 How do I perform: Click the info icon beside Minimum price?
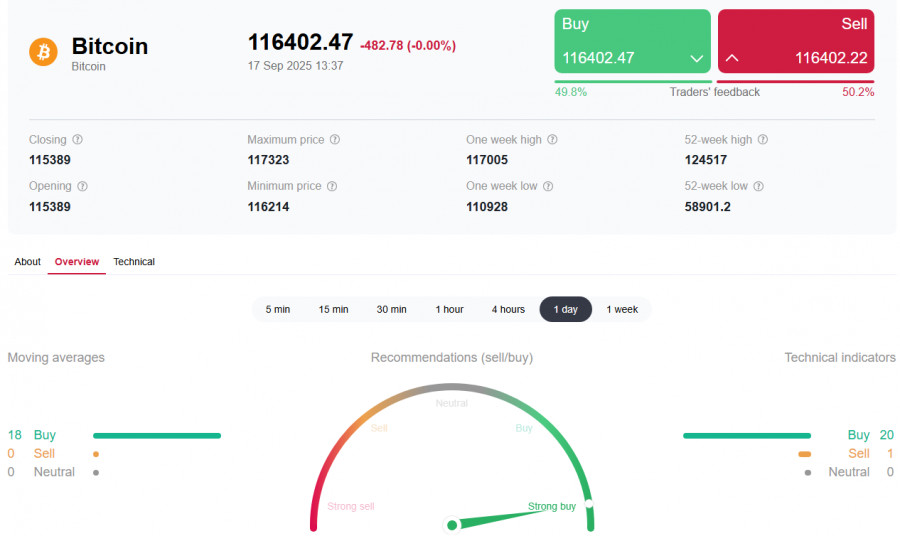[x=332, y=186]
